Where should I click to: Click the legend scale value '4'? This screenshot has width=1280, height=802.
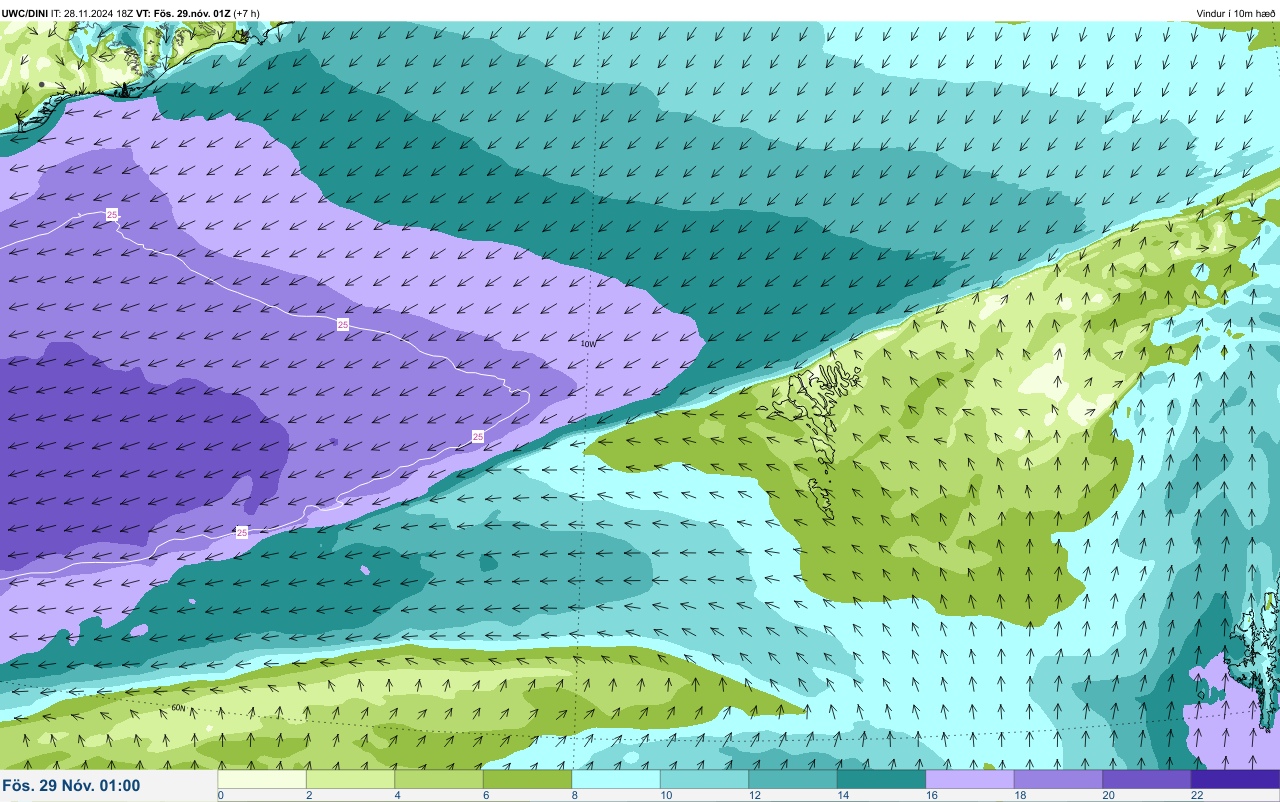pos(397,795)
